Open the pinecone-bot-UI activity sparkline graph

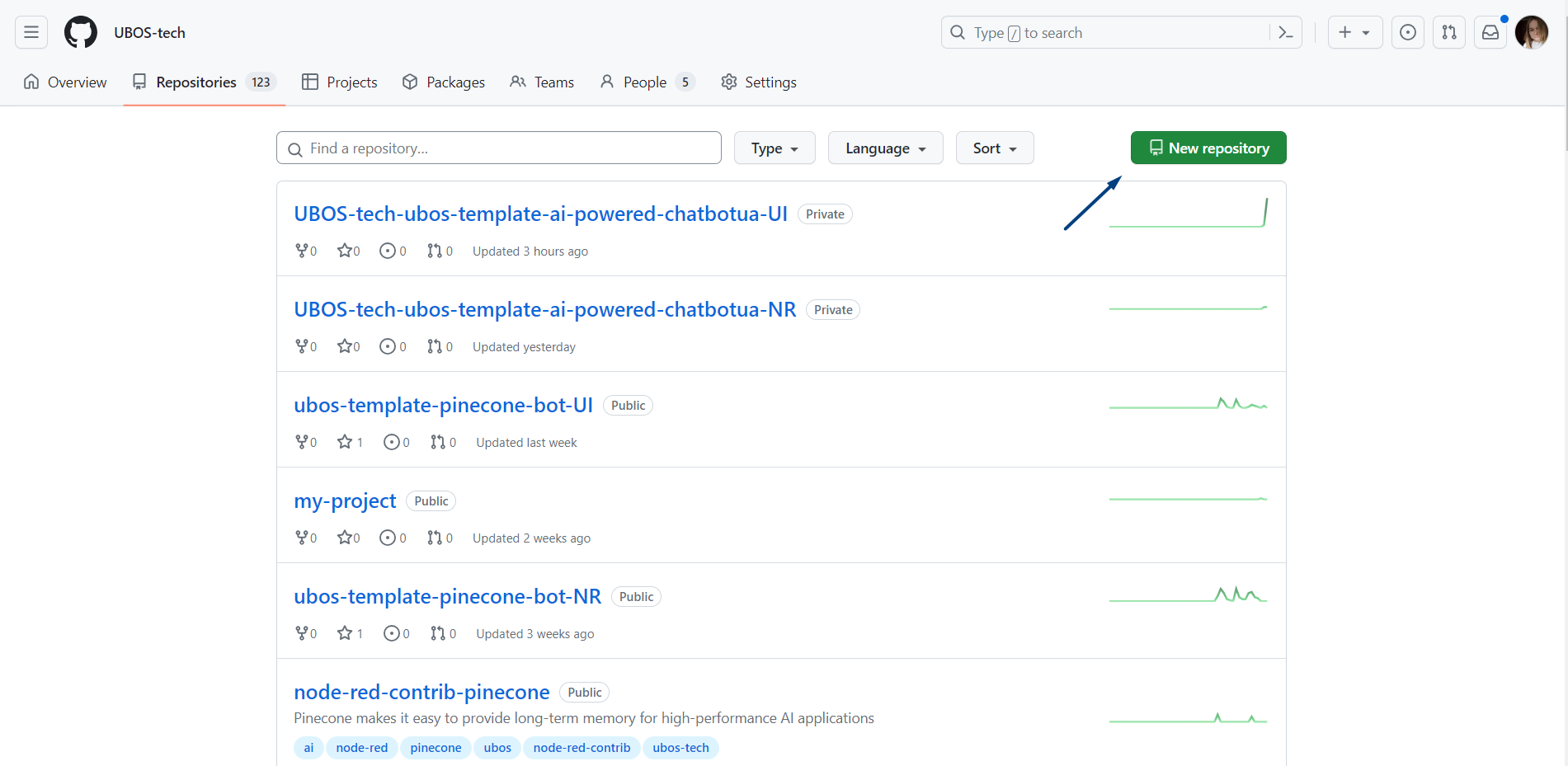pos(1188,403)
